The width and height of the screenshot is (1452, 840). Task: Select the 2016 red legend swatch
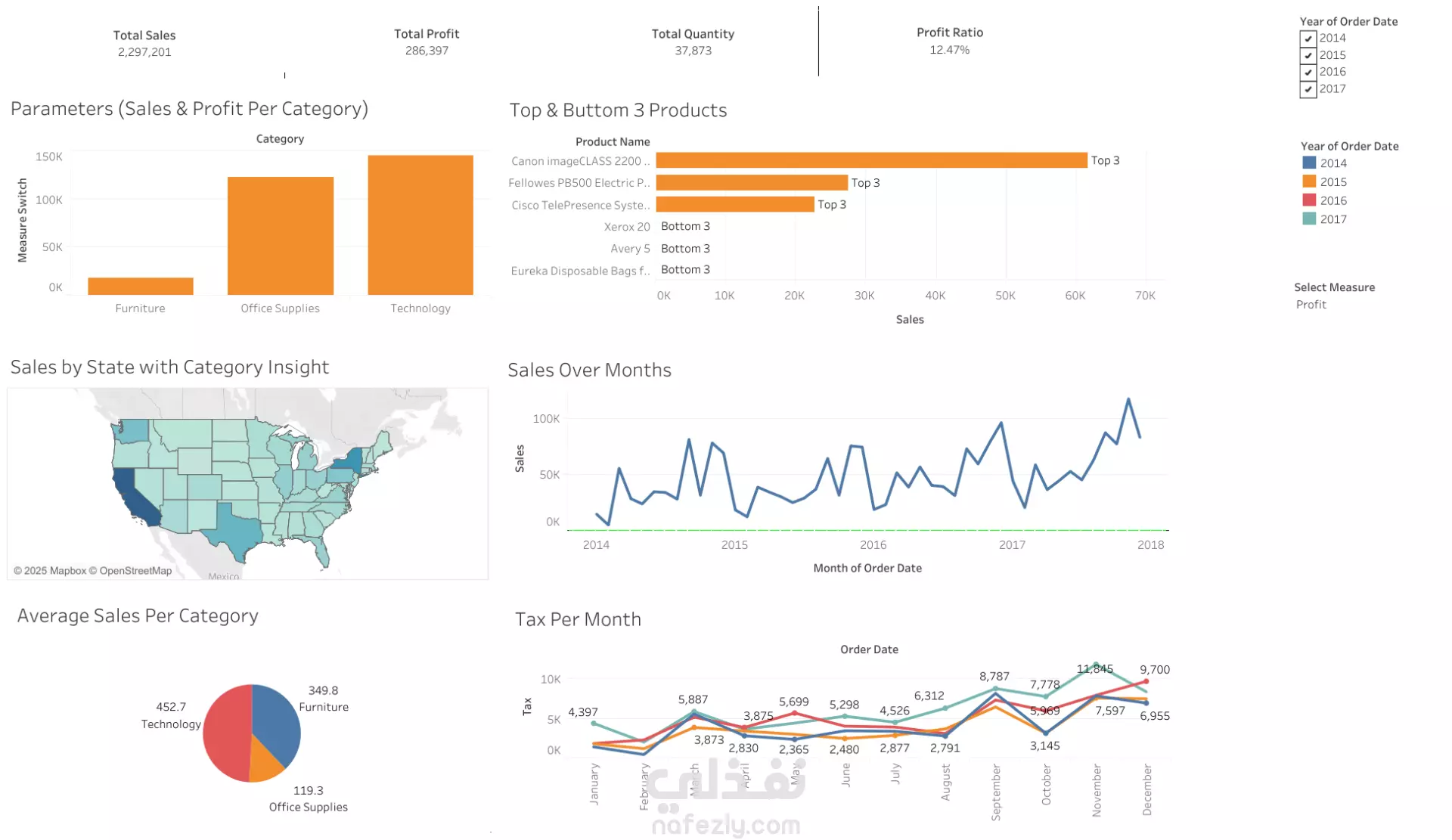coord(1309,200)
